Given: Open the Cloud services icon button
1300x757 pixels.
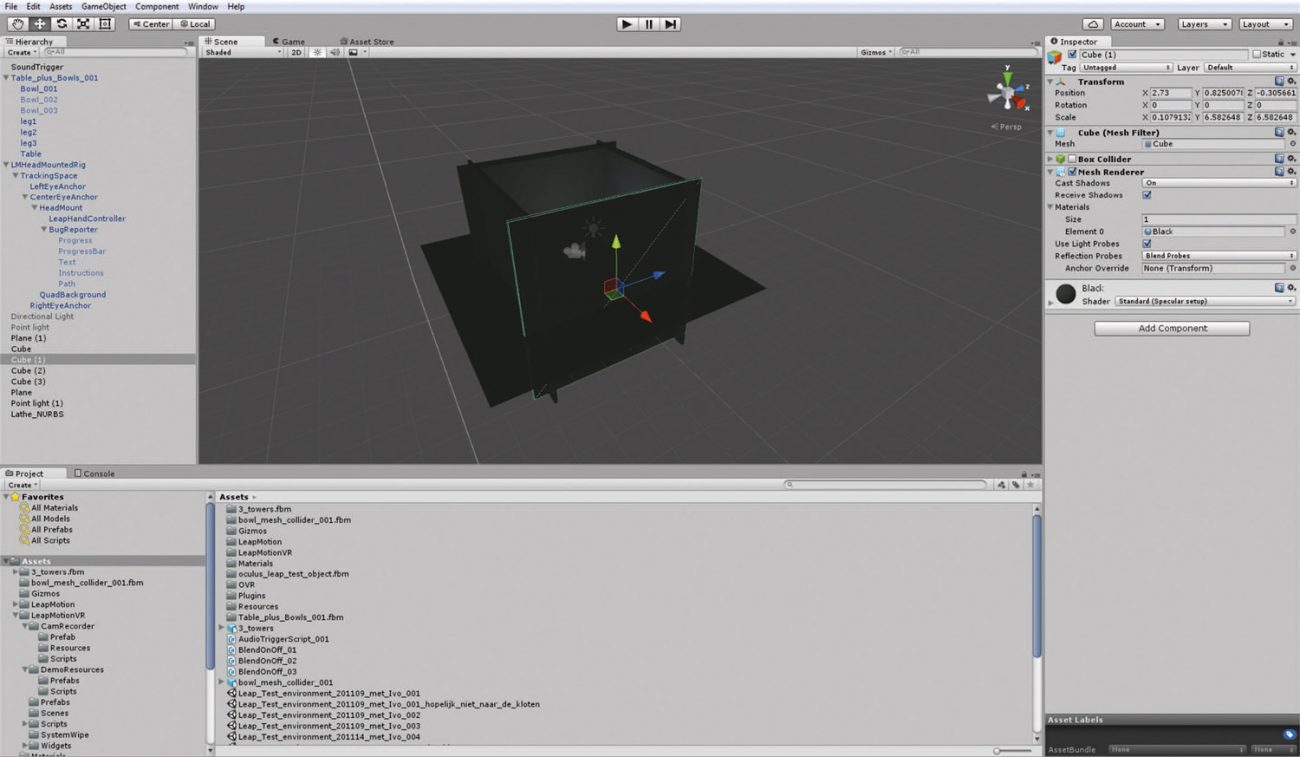Looking at the screenshot, I should pos(1093,24).
